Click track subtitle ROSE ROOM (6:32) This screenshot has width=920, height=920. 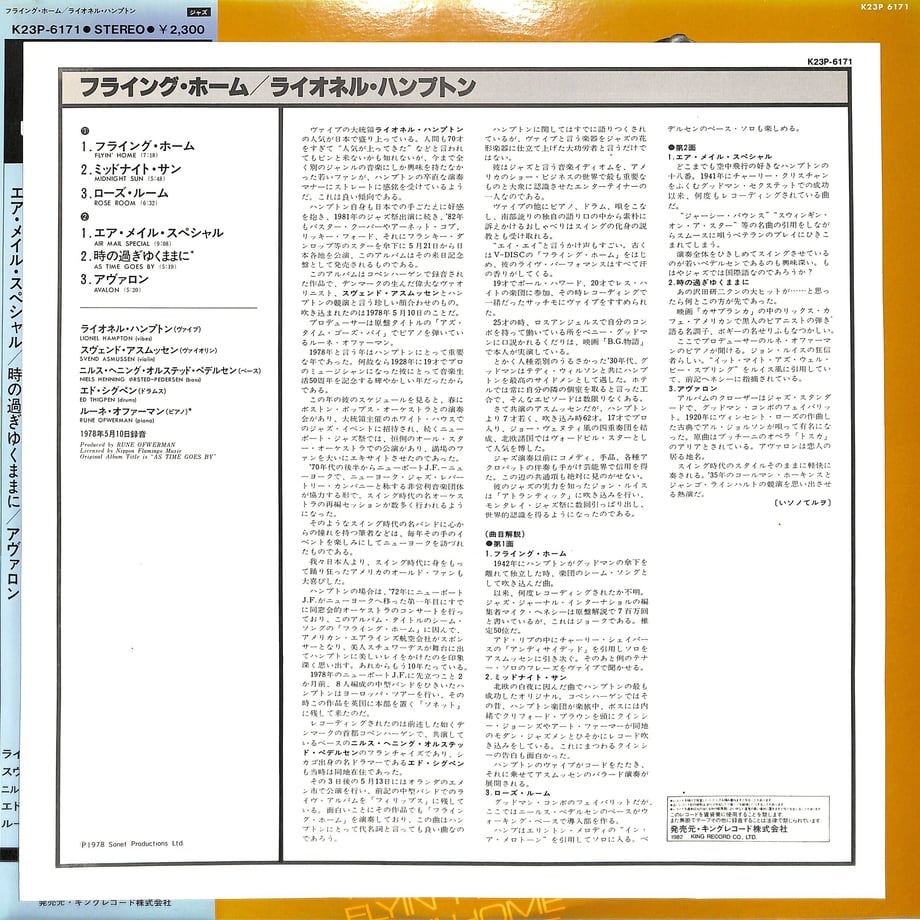pos(126,203)
